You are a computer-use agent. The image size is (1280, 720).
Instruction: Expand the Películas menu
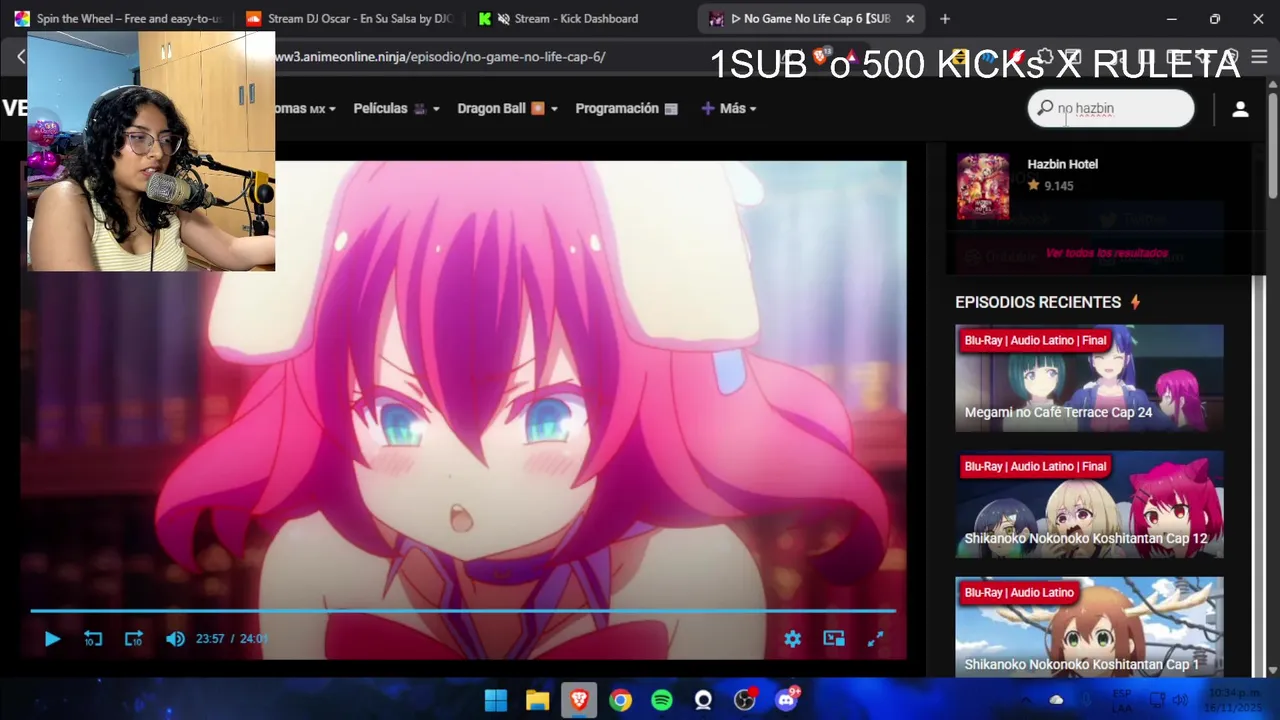pos(396,108)
